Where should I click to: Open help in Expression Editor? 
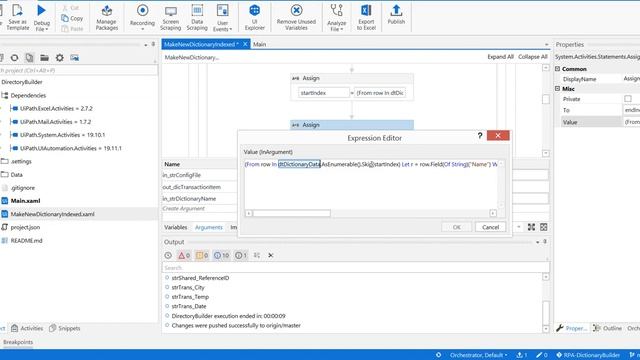pyautogui.click(x=480, y=136)
